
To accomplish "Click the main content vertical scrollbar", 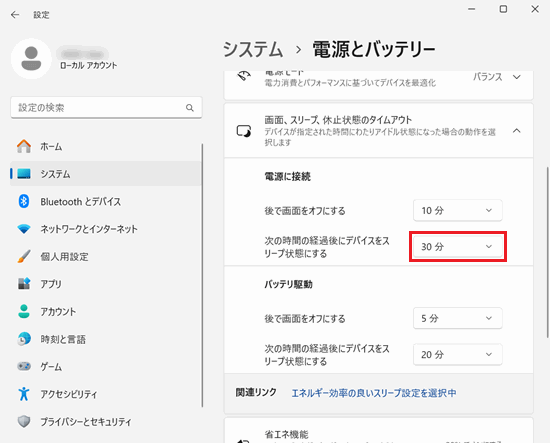I will [548, 253].
